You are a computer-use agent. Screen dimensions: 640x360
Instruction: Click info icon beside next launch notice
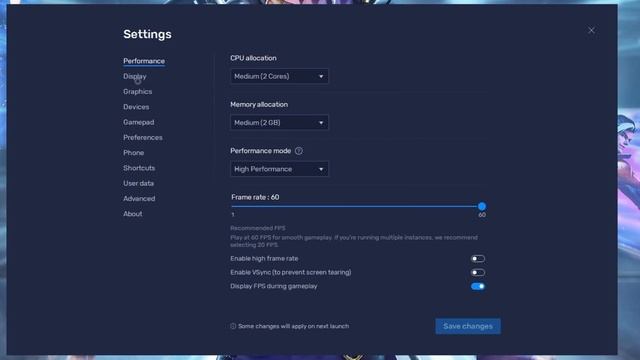[233, 326]
